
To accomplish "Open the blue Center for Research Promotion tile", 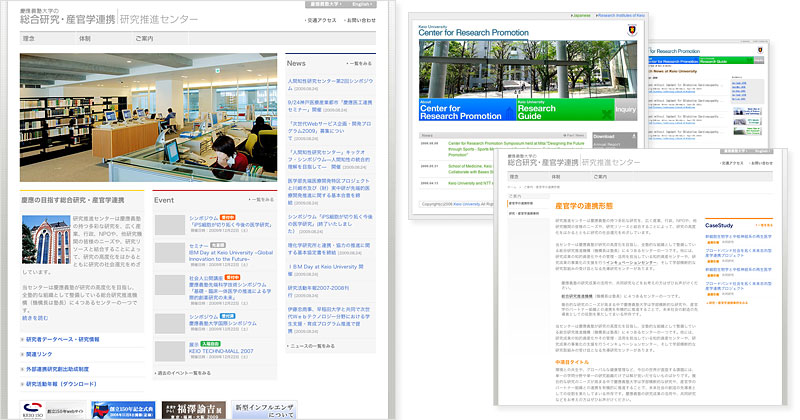I will [467, 110].
